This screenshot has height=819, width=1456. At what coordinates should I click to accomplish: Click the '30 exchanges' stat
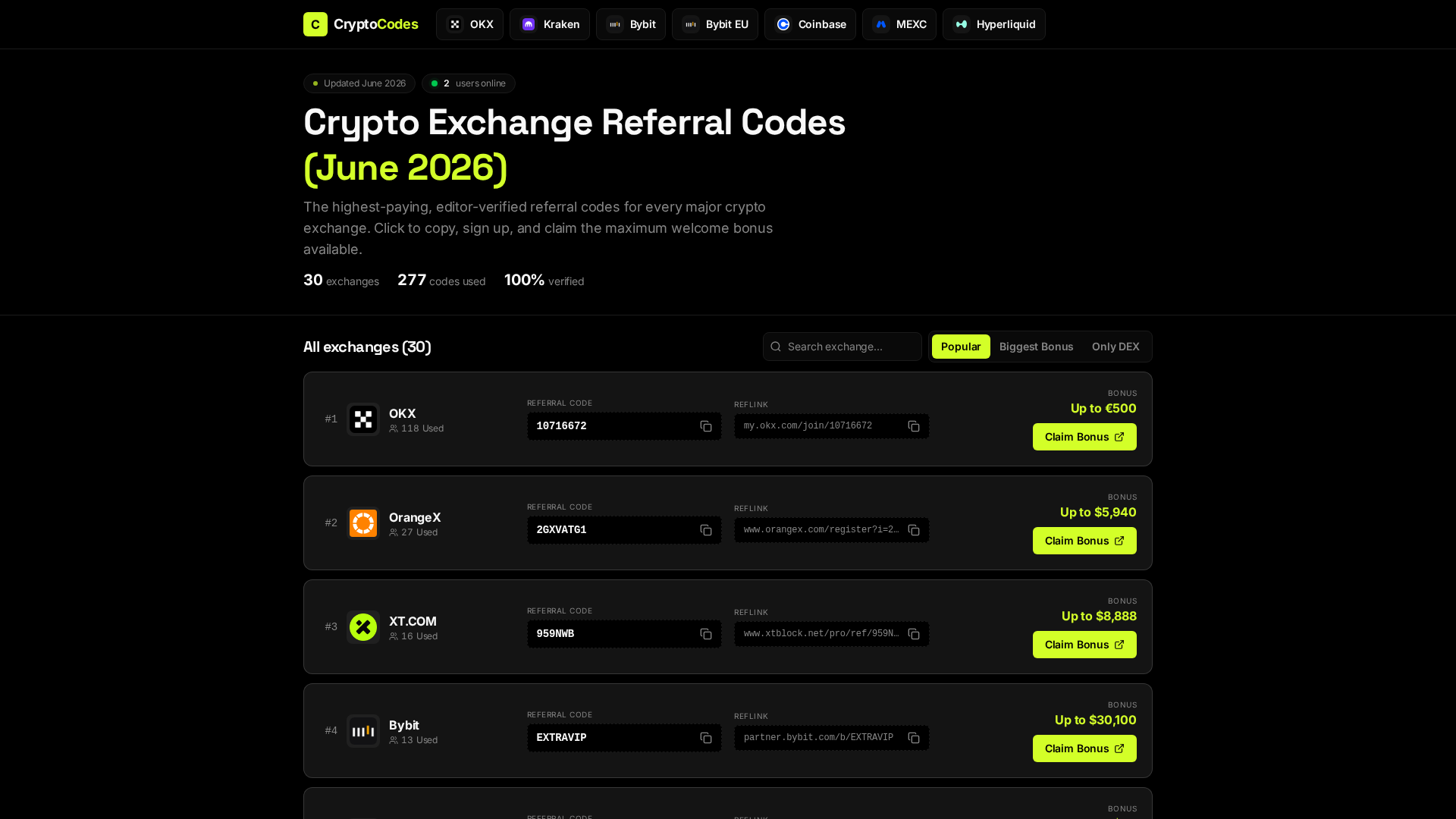[x=341, y=281]
